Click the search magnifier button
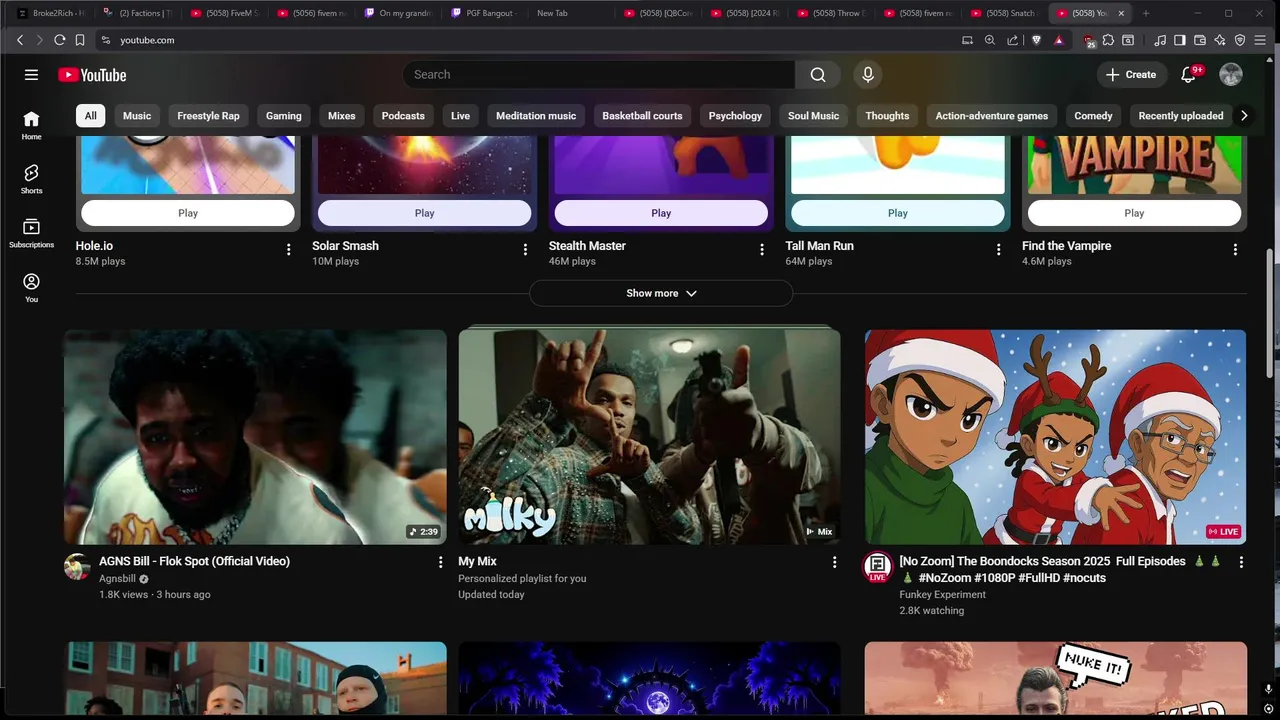1280x720 pixels. click(x=818, y=75)
